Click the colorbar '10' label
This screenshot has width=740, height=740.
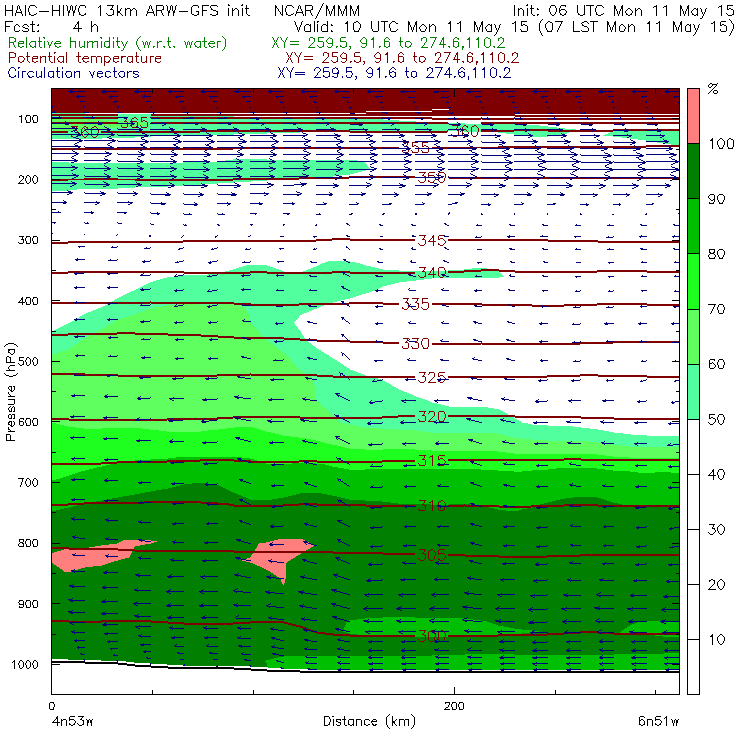click(716, 639)
